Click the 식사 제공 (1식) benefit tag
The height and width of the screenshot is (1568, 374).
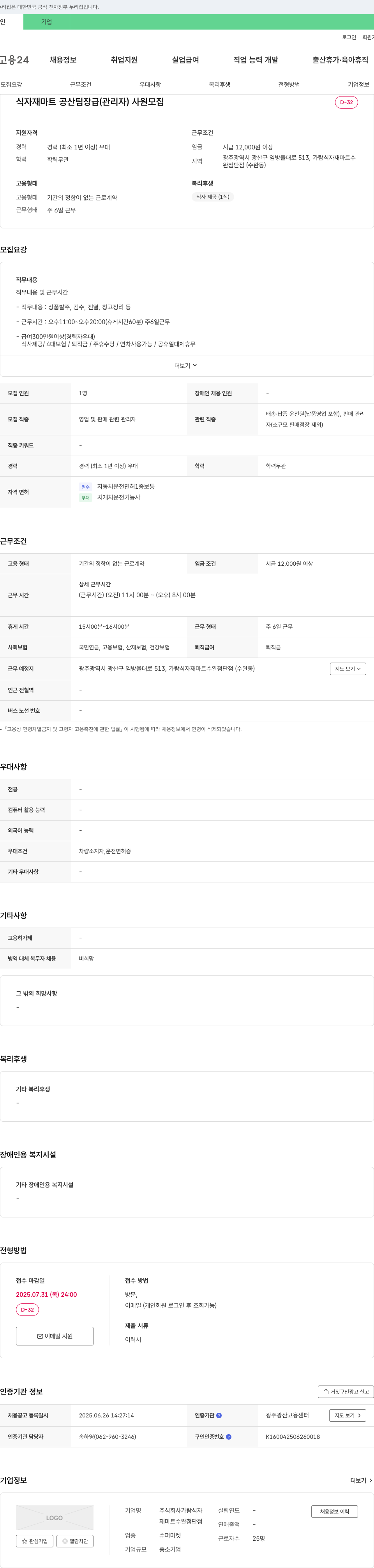click(x=213, y=196)
